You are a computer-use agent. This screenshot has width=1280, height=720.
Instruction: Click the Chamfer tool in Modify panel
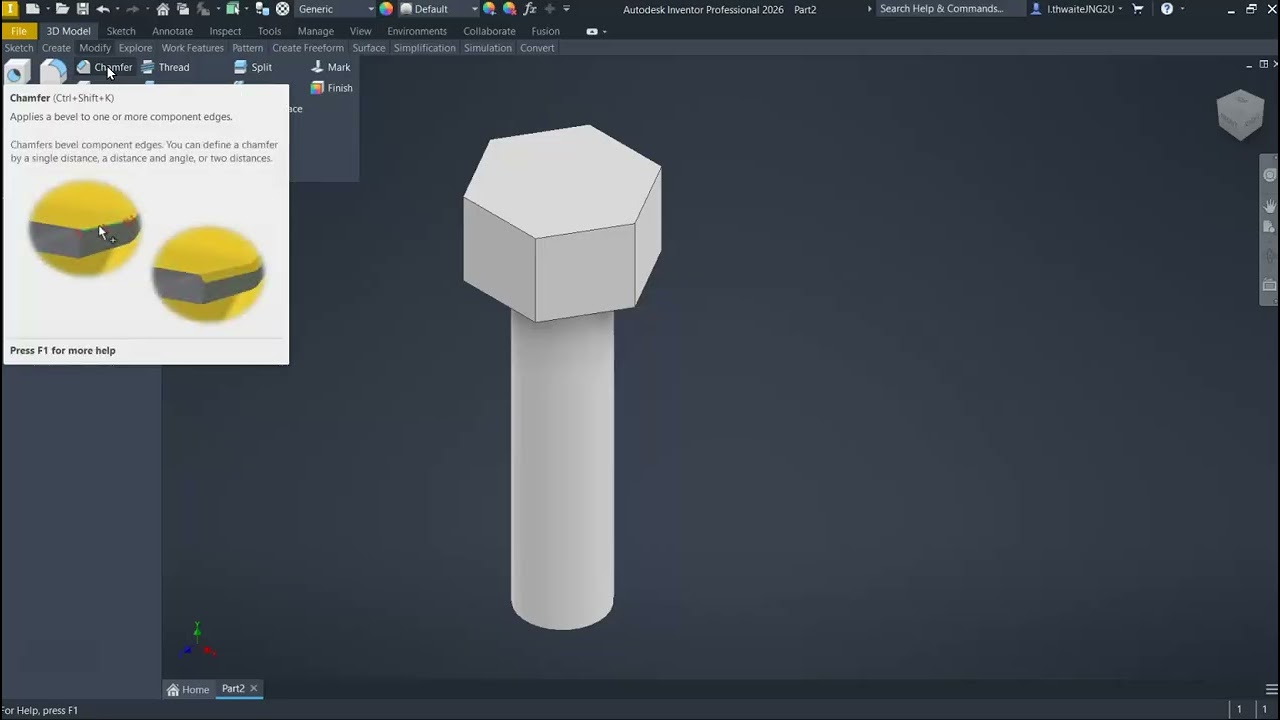click(105, 67)
